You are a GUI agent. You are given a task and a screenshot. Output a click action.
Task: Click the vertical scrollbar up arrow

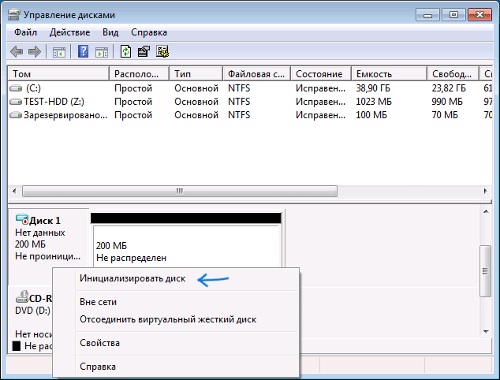486,211
